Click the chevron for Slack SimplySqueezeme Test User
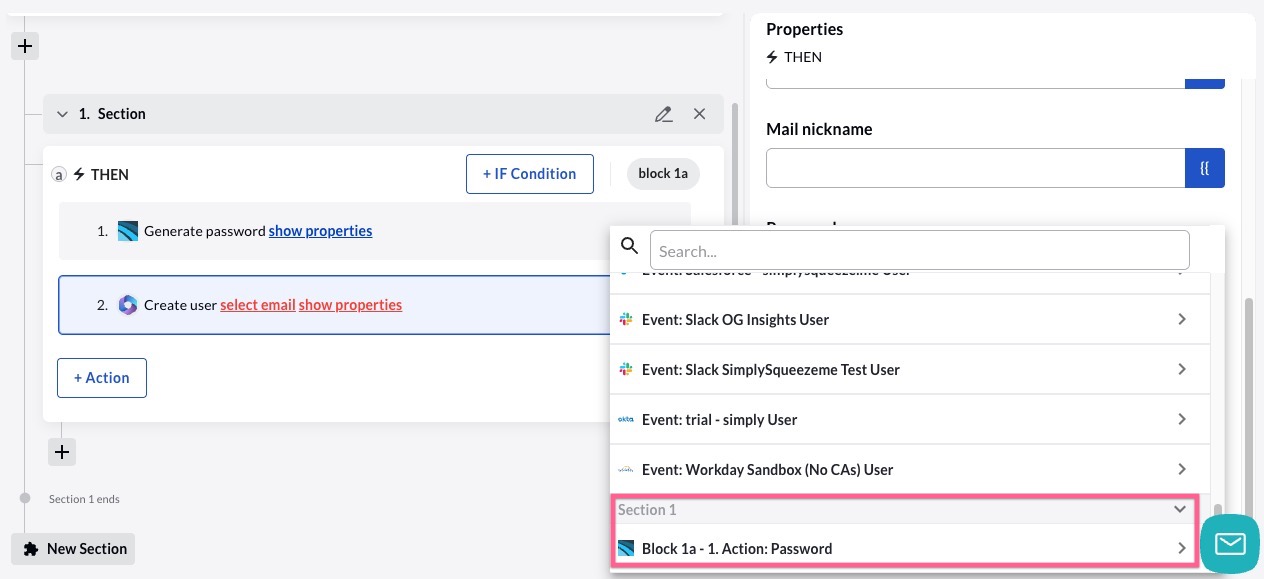This screenshot has height=579, width=1264. point(1182,370)
